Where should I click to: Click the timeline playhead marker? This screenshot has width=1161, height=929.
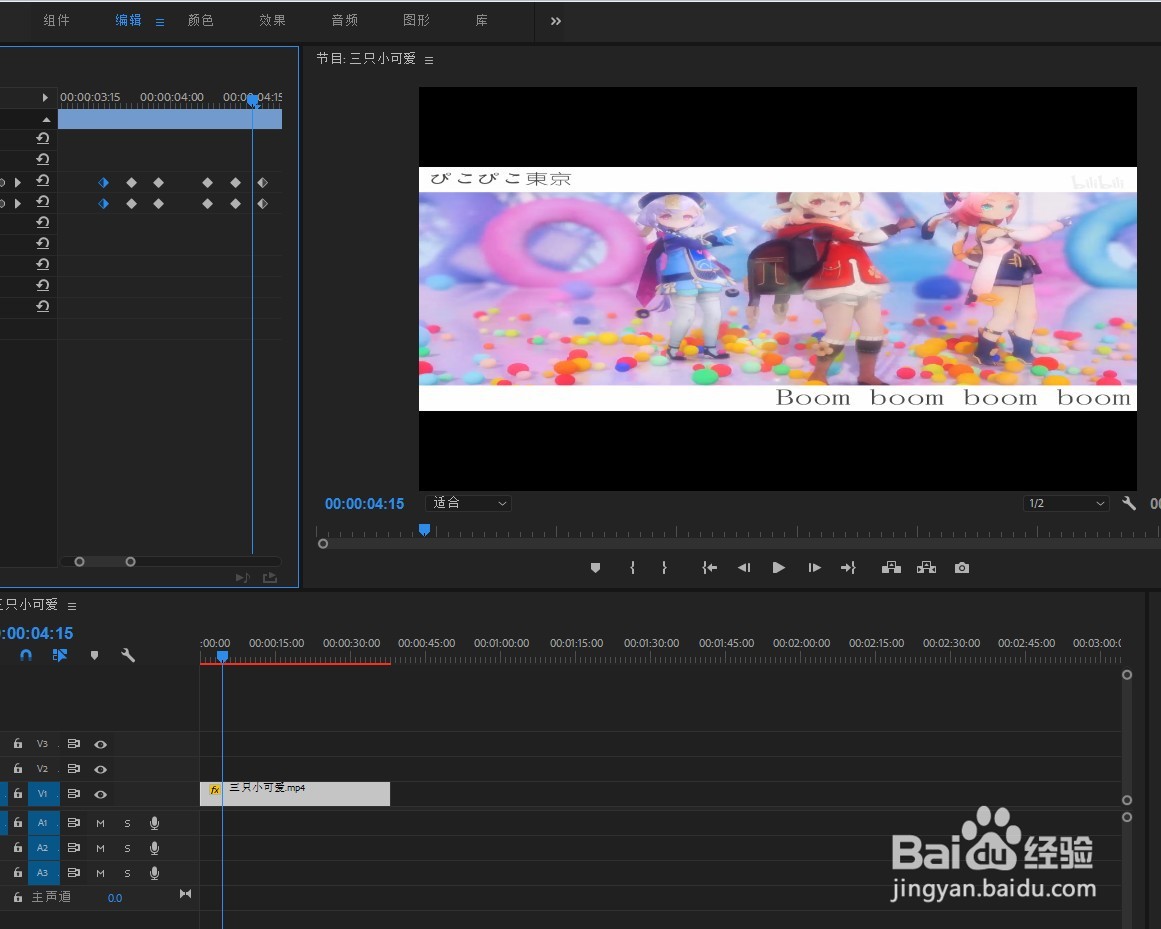222,657
